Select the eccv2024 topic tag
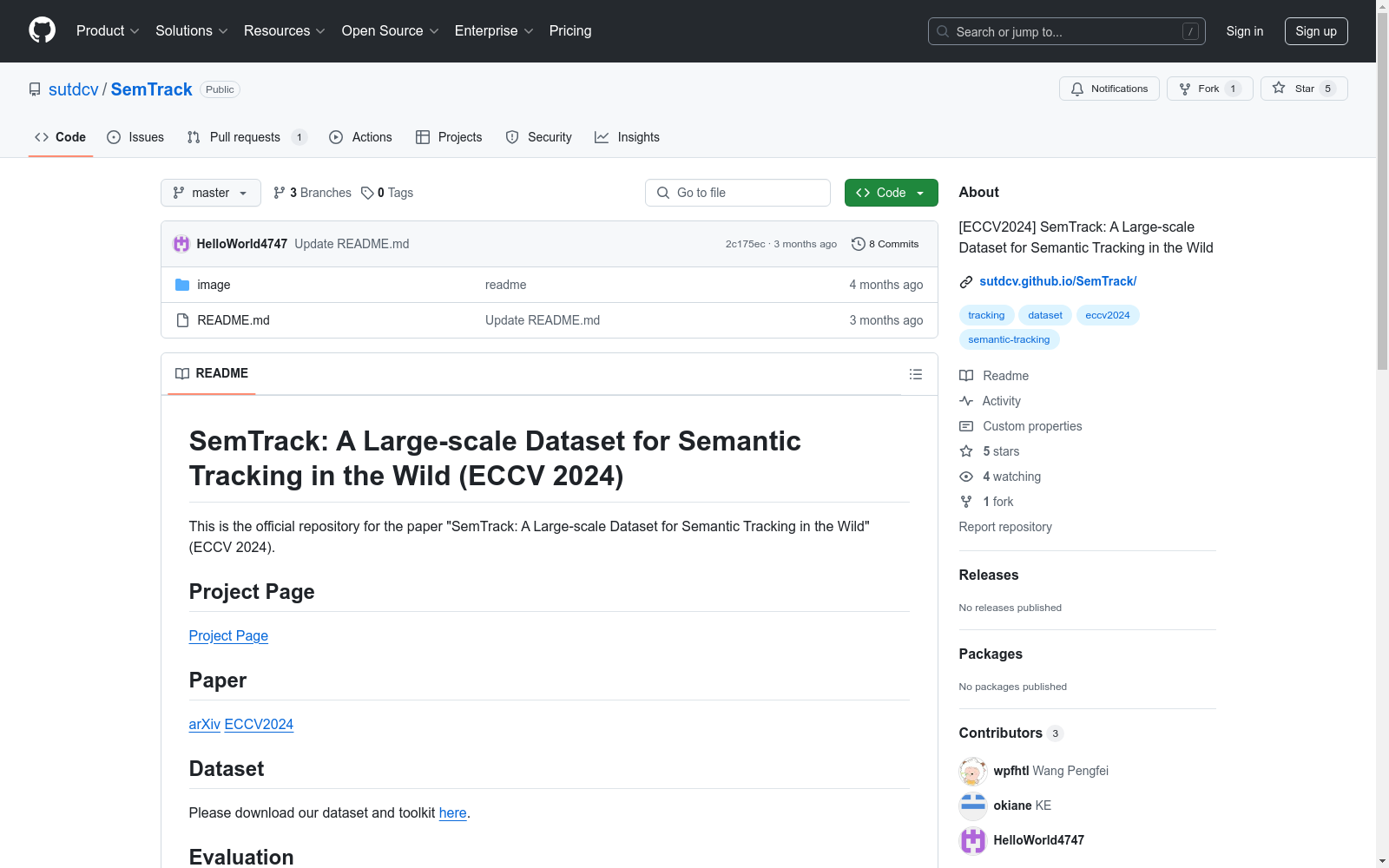Viewport: 1389px width, 868px height. (1108, 315)
